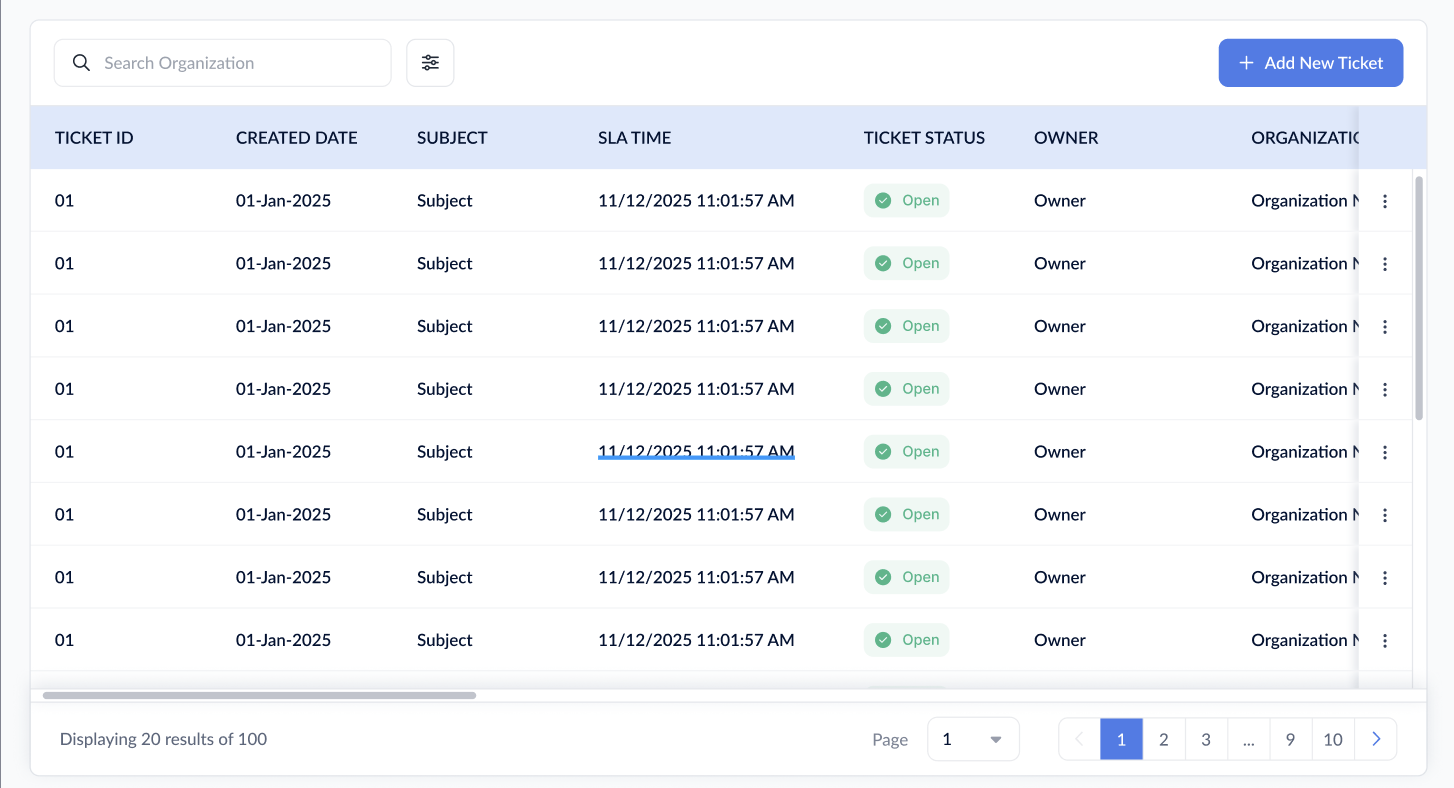Open the first row's three-dot menu

coord(1385,201)
